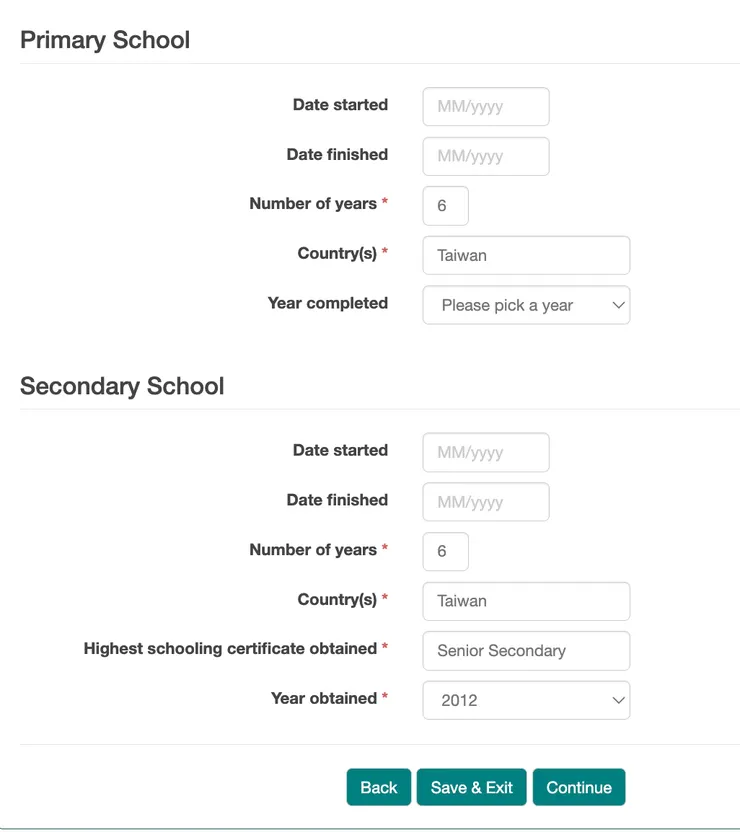Viewport: 740px width, 832px height.
Task: Click the Primary School section heading
Action: (105, 40)
